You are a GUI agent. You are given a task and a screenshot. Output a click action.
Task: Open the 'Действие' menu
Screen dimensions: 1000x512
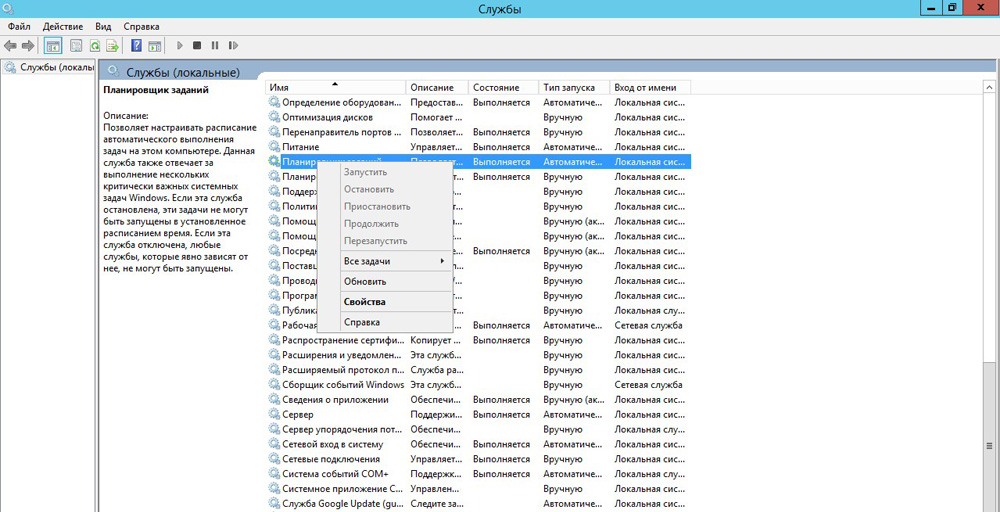pos(63,26)
